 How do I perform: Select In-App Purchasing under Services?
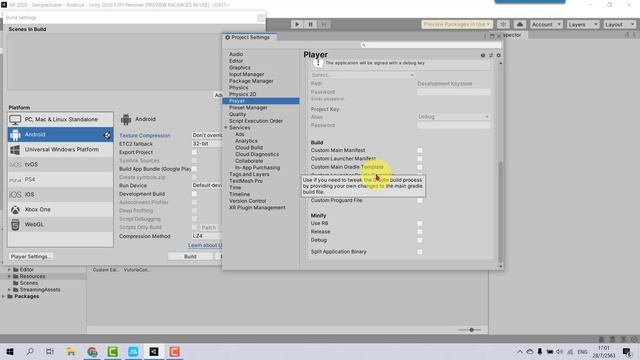[x=257, y=168]
